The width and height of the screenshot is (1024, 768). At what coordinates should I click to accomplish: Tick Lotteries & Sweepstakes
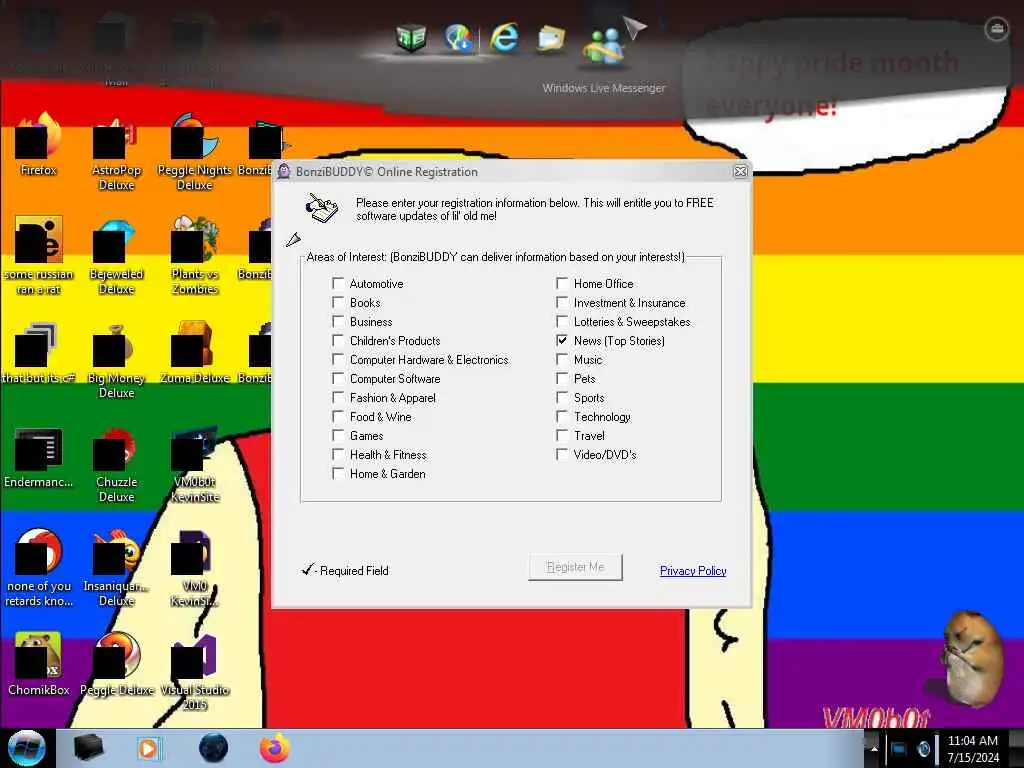point(562,321)
